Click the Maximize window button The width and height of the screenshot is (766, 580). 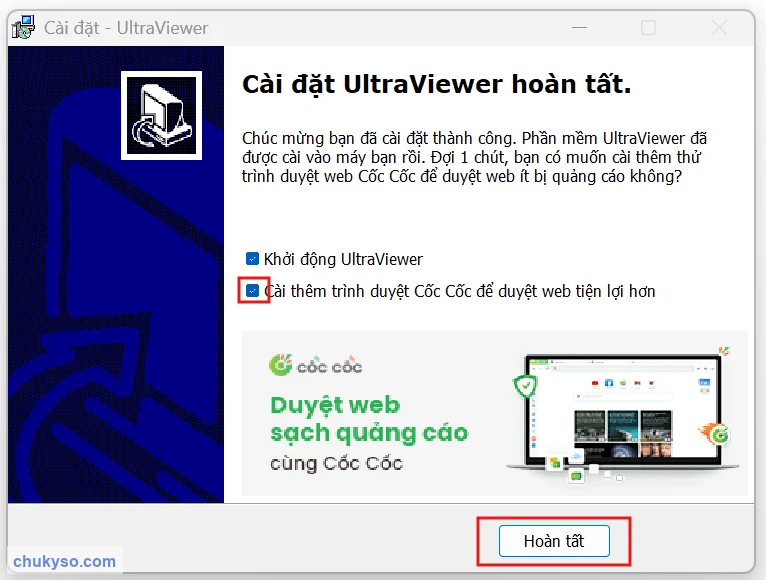(x=648, y=27)
